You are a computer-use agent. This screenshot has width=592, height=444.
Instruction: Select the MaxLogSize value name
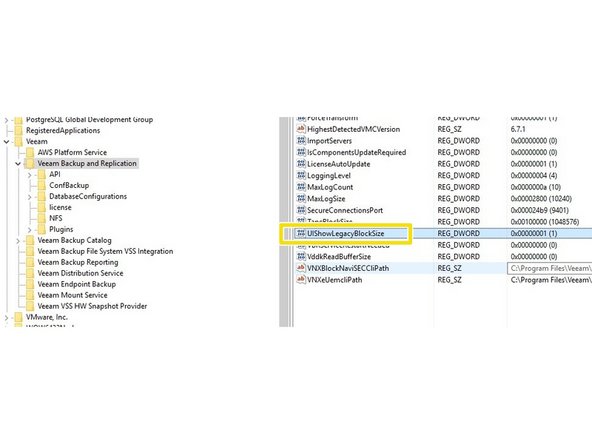pyautogui.click(x=326, y=199)
